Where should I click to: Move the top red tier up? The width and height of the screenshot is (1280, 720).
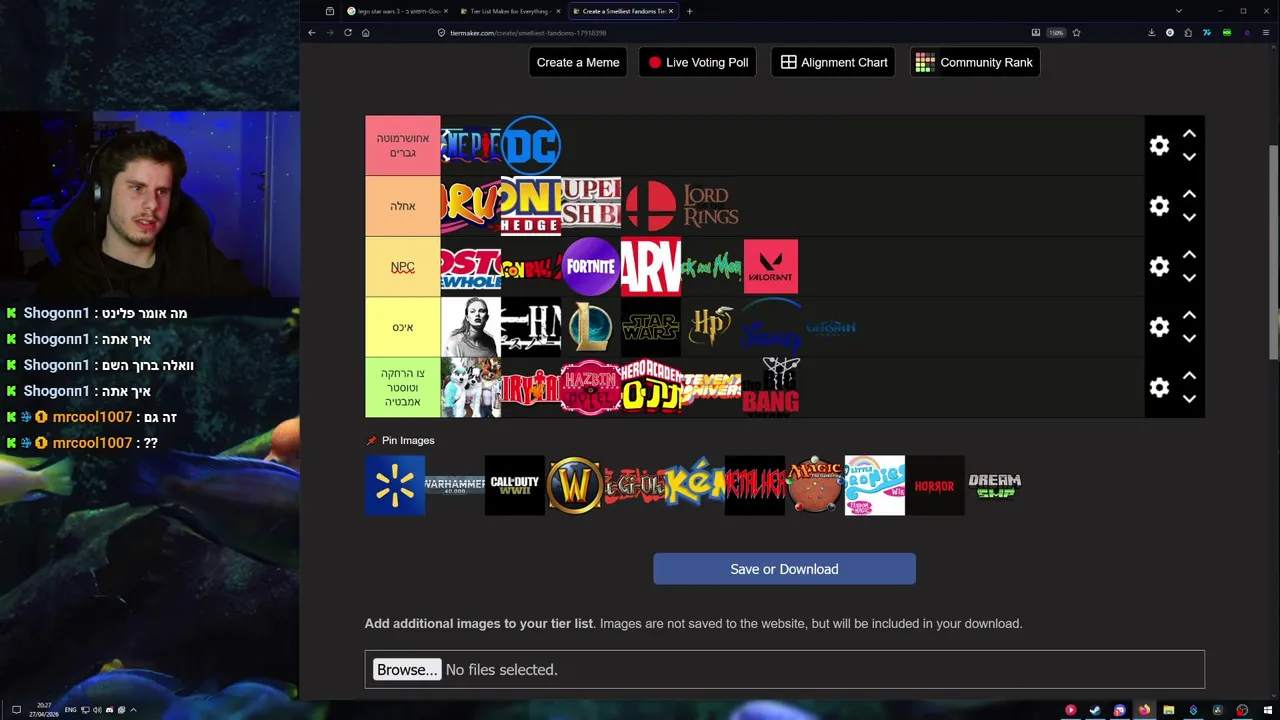pos(1189,134)
